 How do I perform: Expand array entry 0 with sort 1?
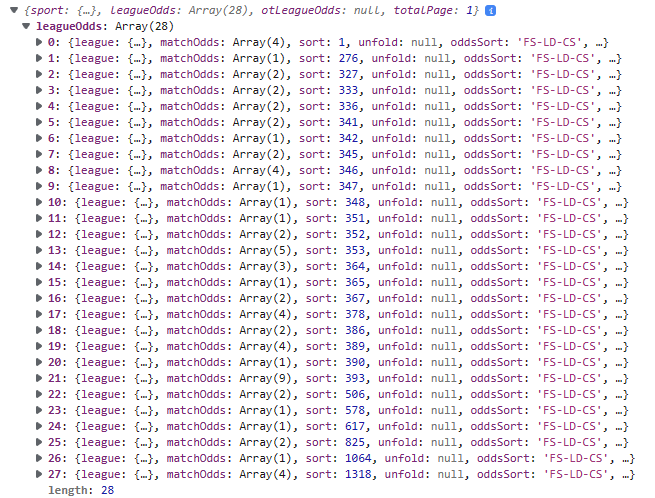(x=39, y=42)
